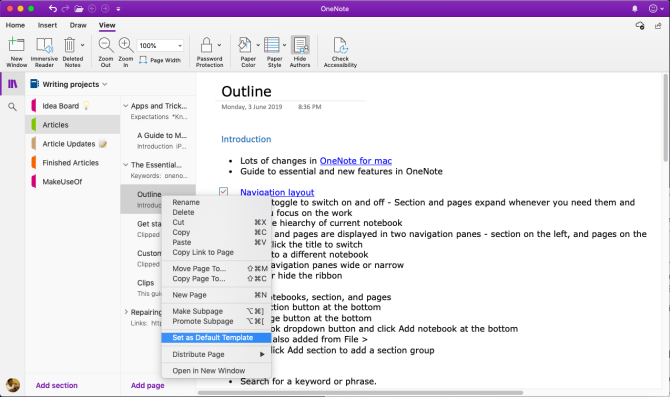Select Copy Link to Page
This screenshot has height=397, width=670.
click(216, 252)
